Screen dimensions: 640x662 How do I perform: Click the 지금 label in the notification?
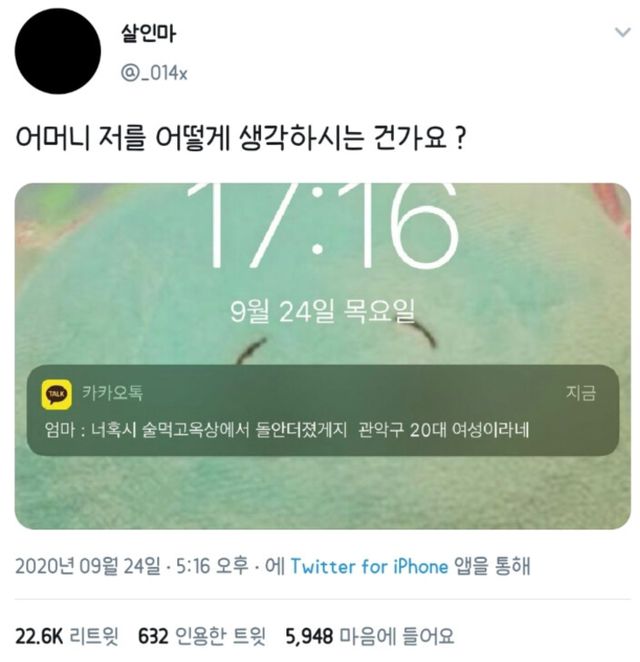(581, 393)
